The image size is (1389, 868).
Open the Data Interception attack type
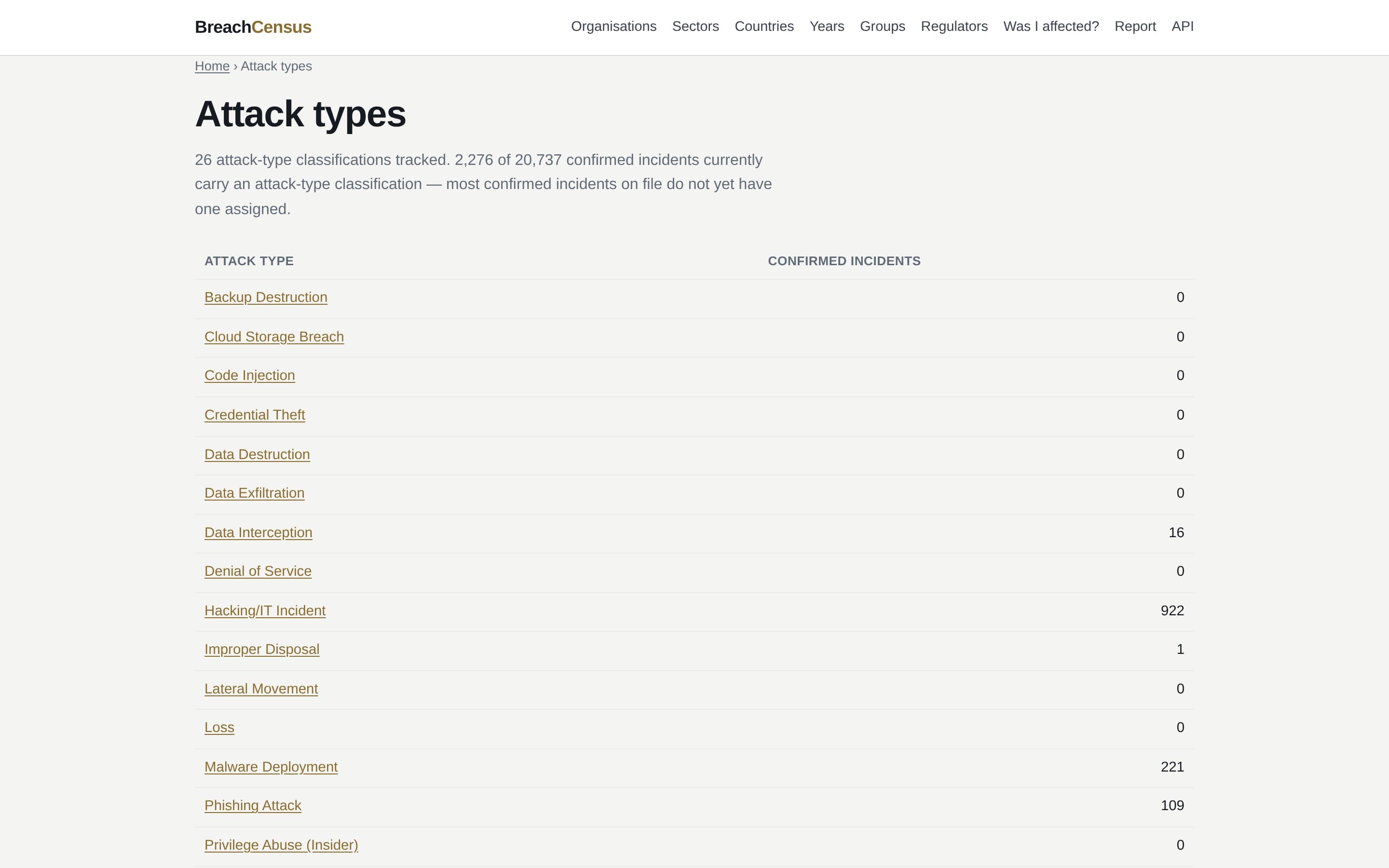tap(259, 533)
